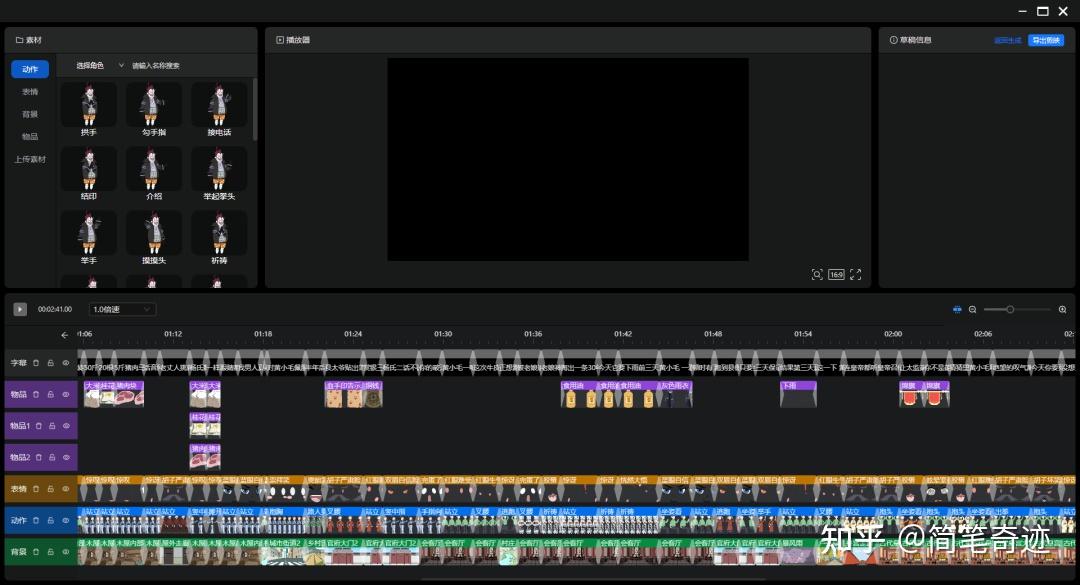
Task: Select the 举起拳头 action thumbnail
Action: coord(219,169)
